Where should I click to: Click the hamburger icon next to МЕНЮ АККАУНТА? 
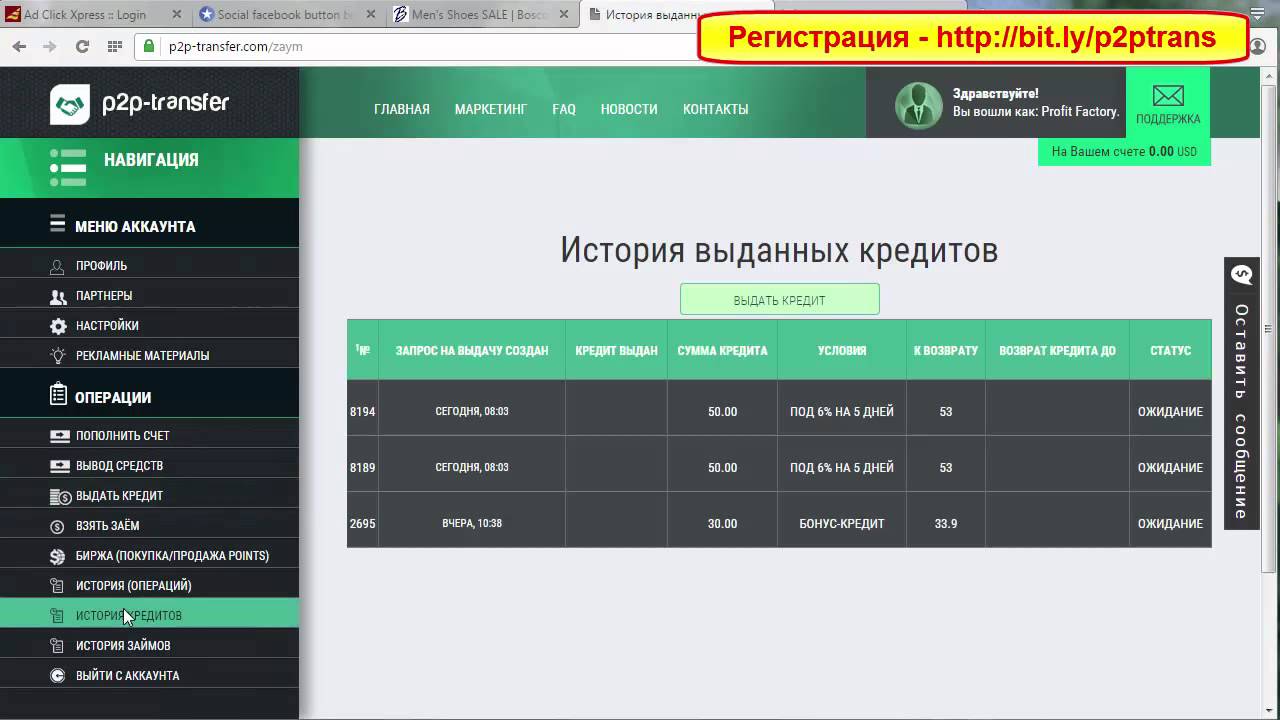click(x=58, y=225)
